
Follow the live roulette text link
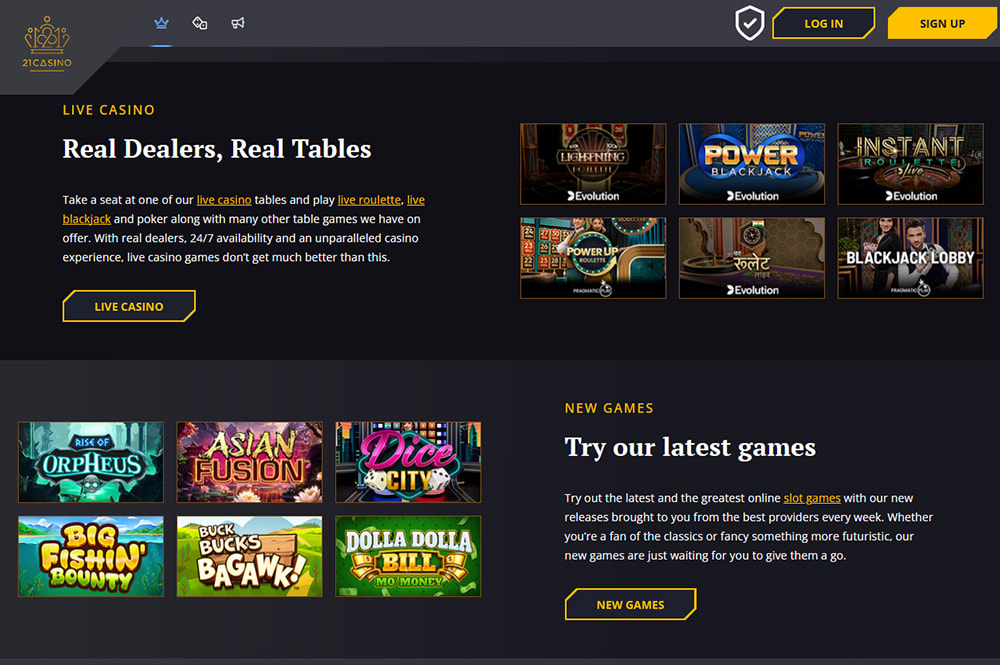point(369,200)
